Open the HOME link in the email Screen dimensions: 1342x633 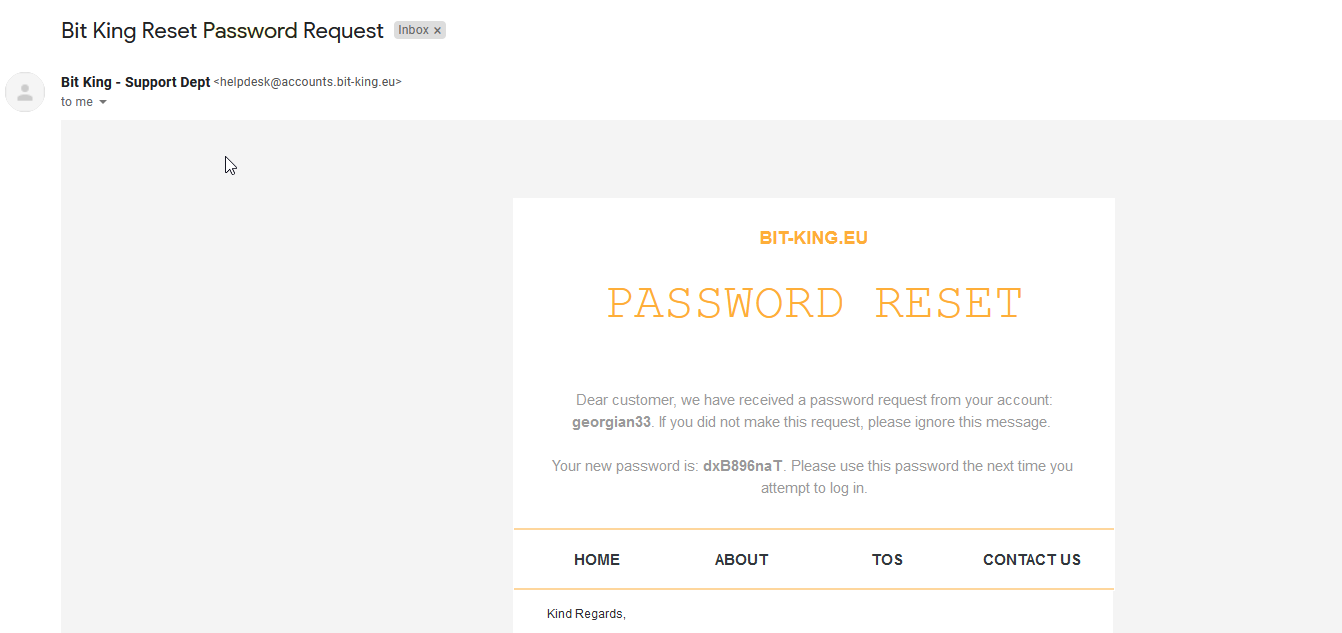tap(597, 560)
